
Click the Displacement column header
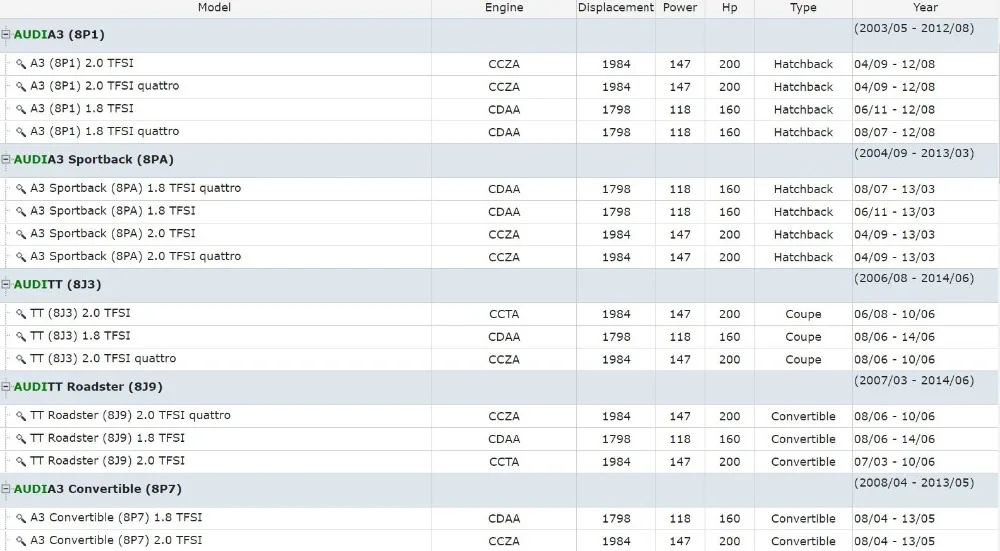615,8
